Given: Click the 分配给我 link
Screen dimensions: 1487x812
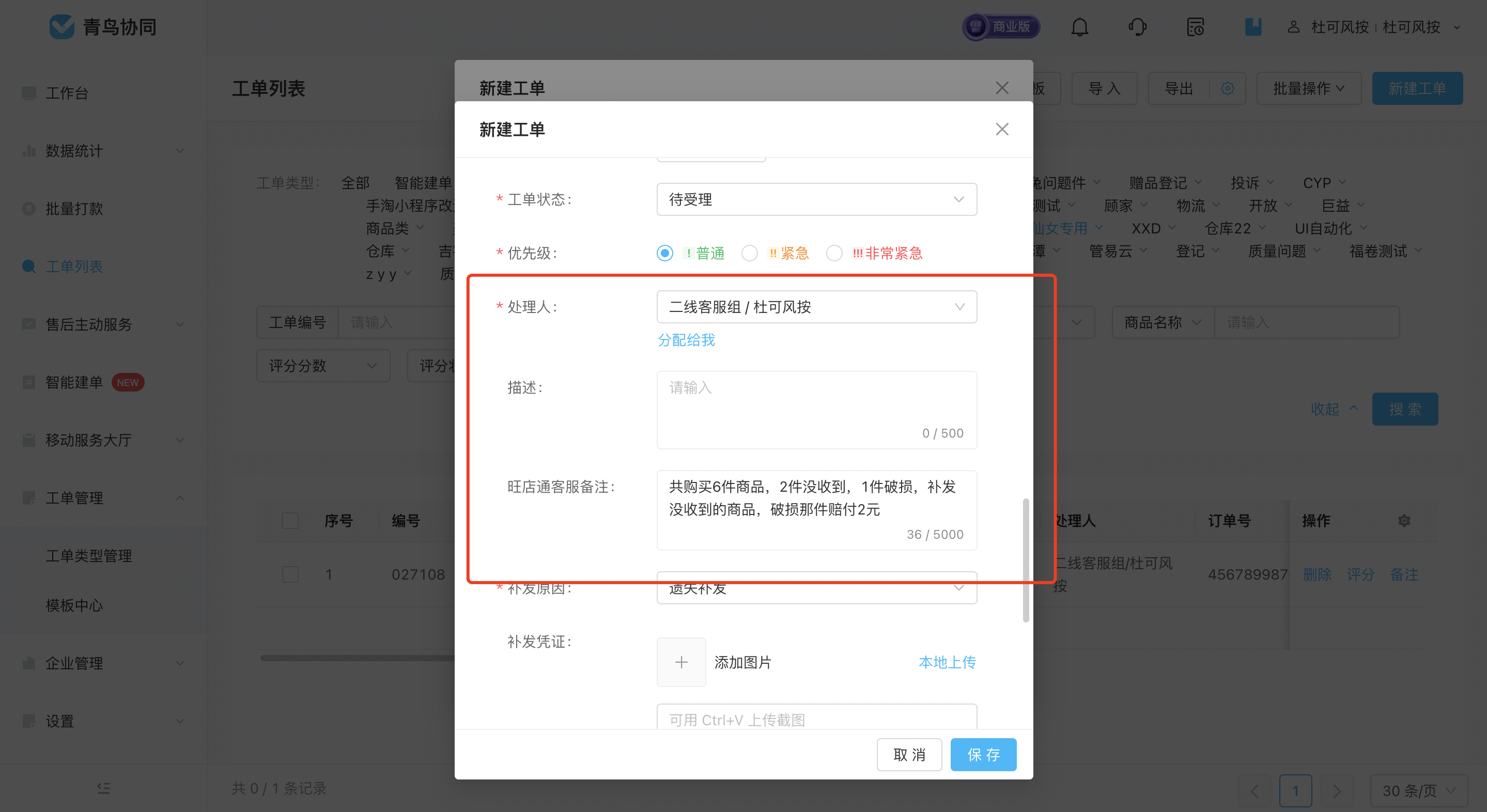Looking at the screenshot, I should point(686,340).
